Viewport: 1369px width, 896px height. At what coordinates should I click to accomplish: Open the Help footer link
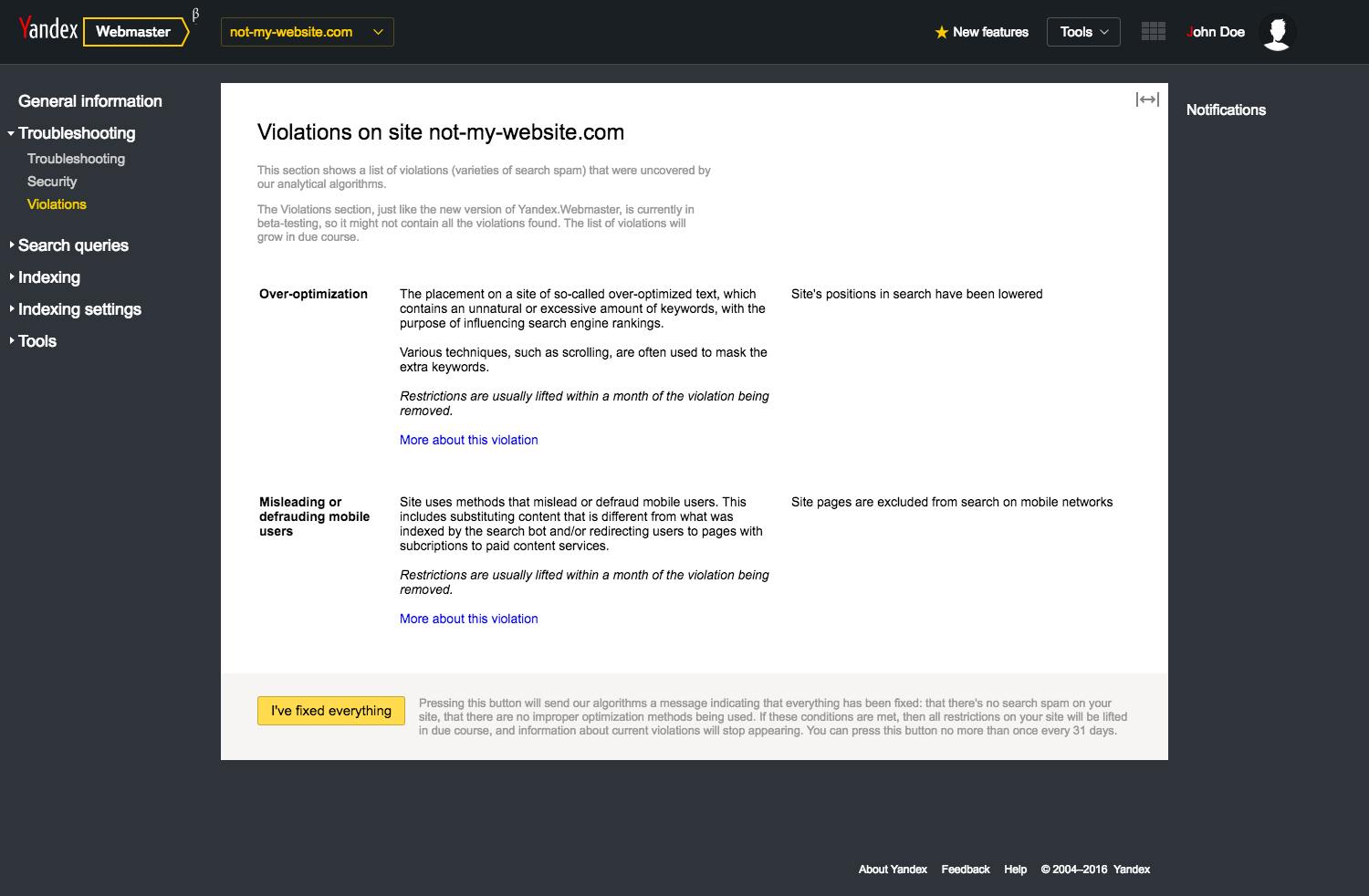[x=1016, y=870]
